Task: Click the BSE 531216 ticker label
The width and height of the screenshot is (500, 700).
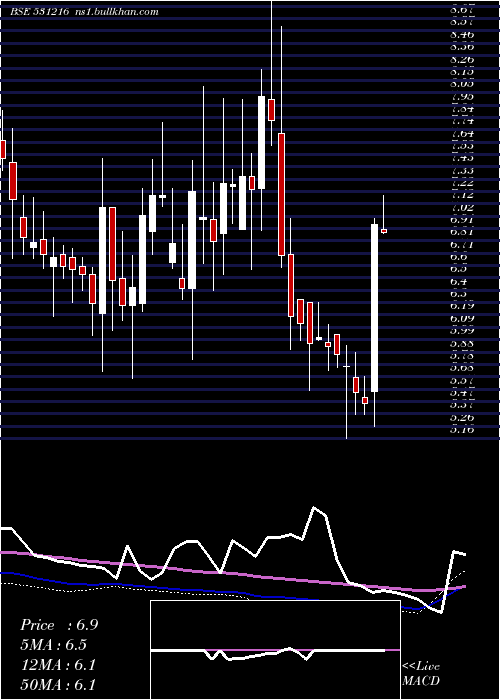Action: tap(39, 12)
